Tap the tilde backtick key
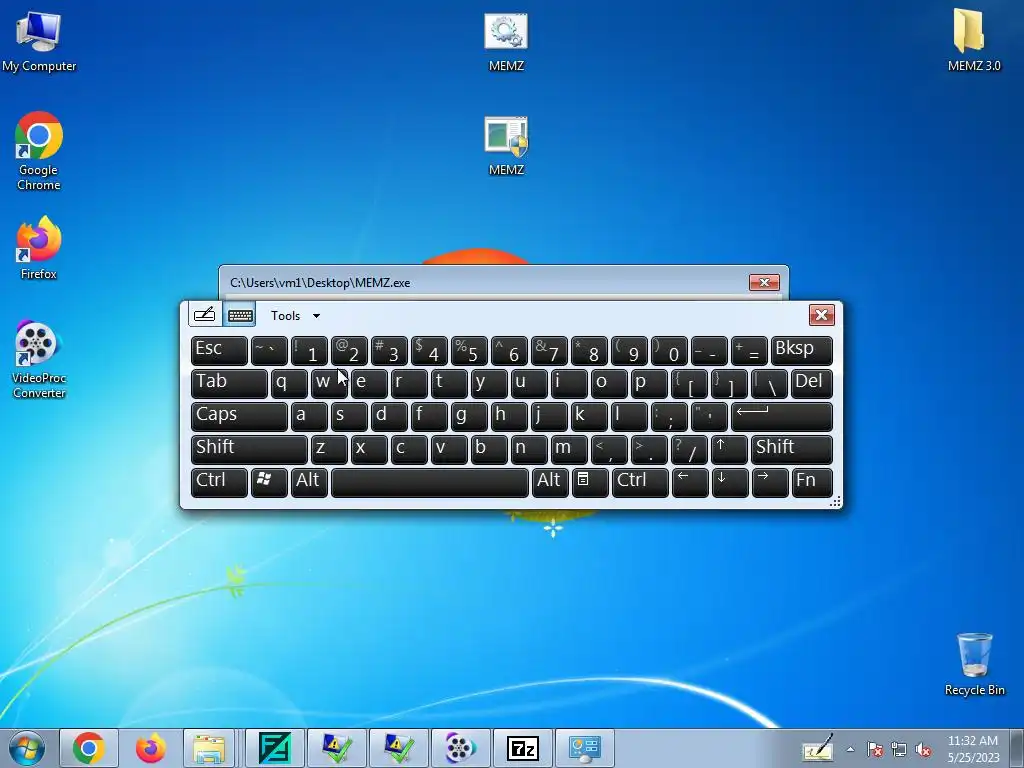Viewport: 1024px width, 768px height. [269, 351]
